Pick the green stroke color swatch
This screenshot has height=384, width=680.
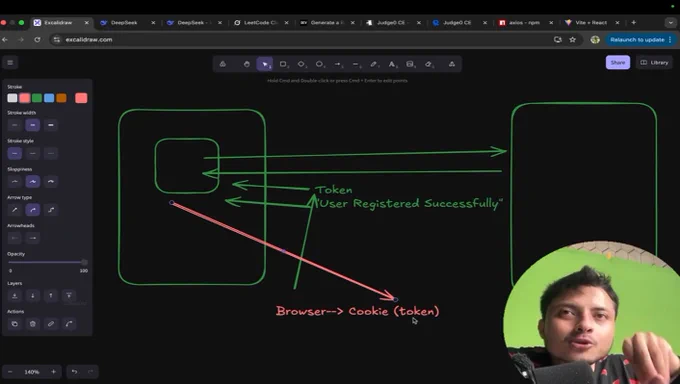(x=37, y=98)
